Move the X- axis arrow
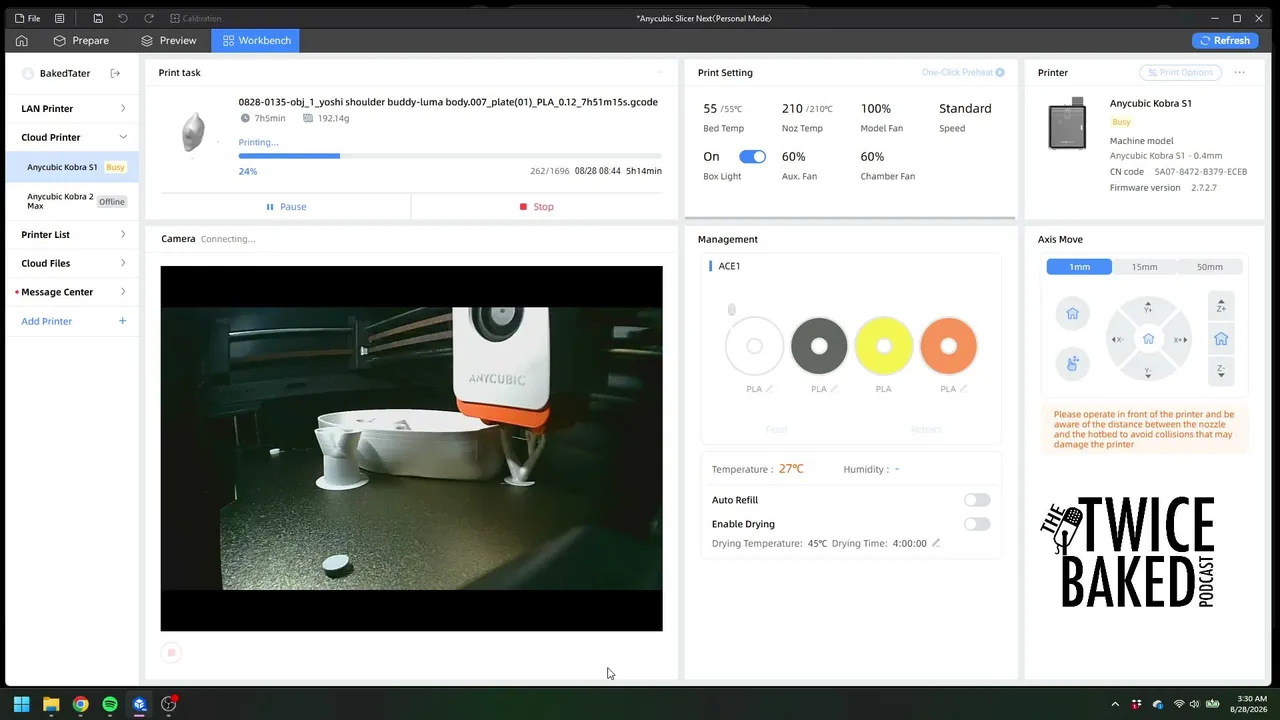 point(1117,340)
